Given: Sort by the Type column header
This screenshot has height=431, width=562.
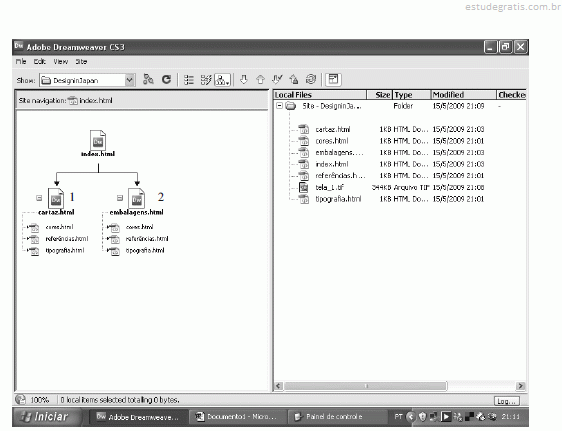Looking at the screenshot, I should [x=411, y=95].
